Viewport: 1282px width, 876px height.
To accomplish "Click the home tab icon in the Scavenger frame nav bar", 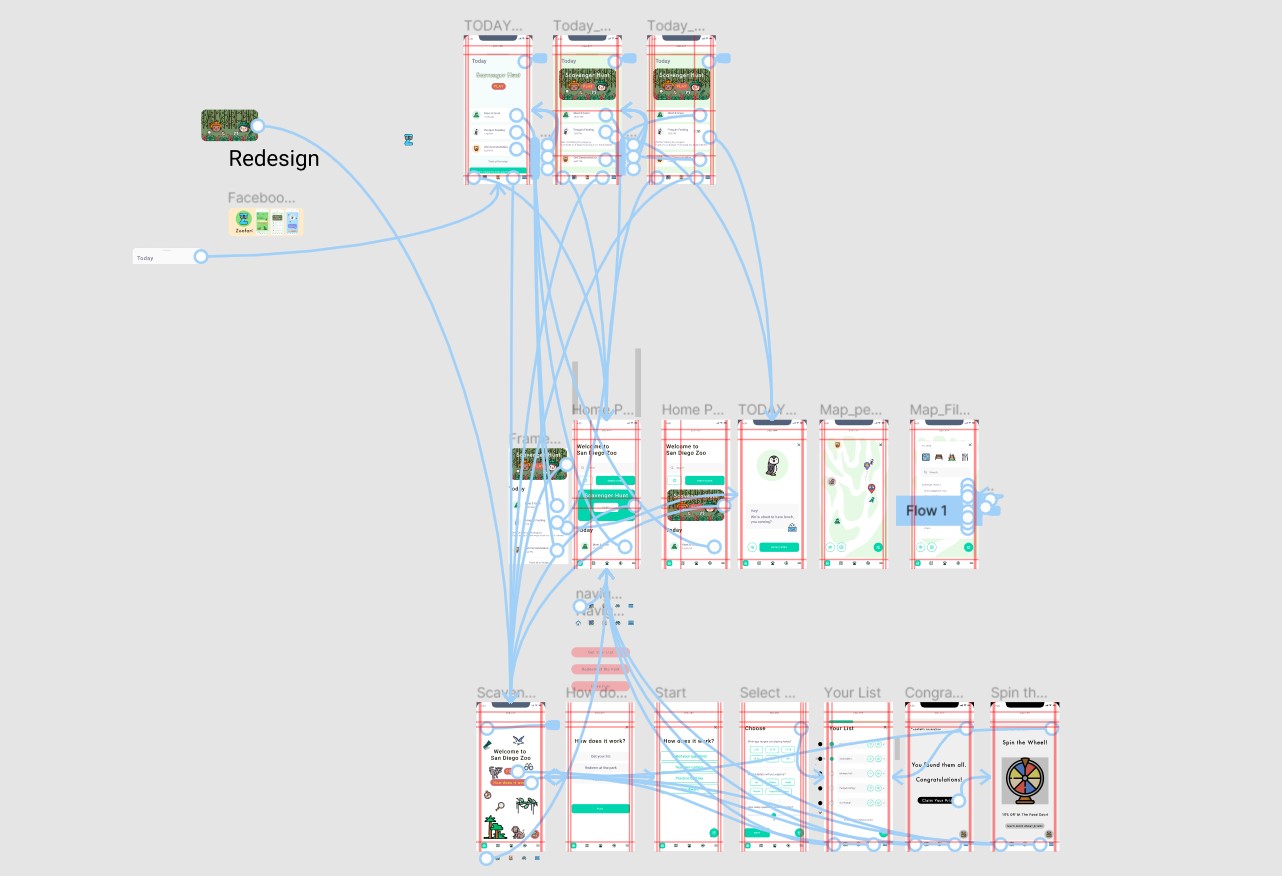I will click(483, 846).
